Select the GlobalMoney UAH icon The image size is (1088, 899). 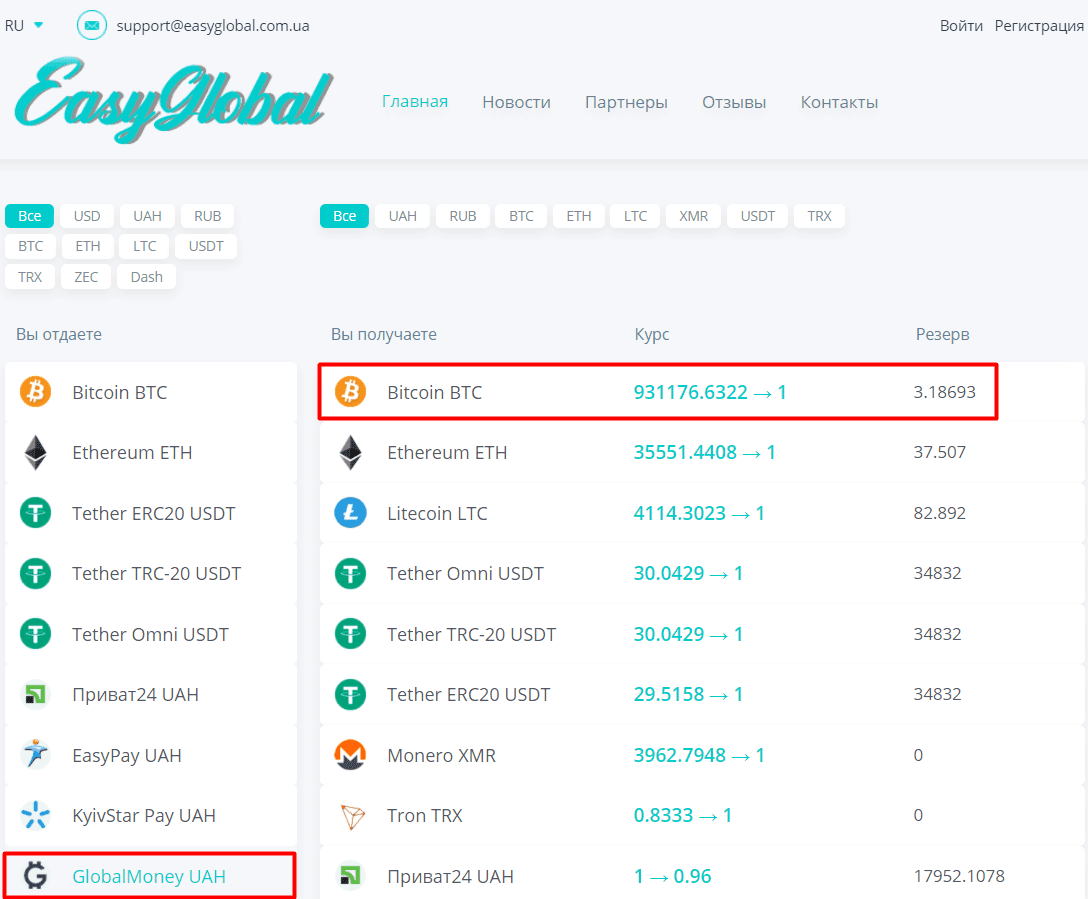tap(35, 875)
